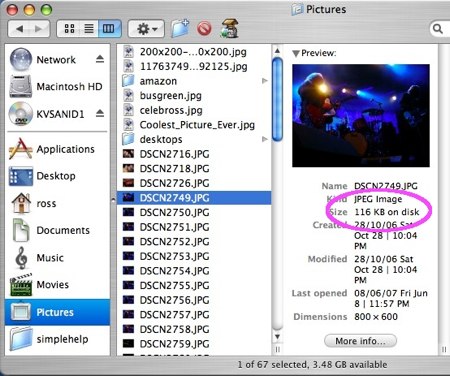The height and width of the screenshot is (376, 450).
Task: Eject the KVSANID1 disc
Action: tap(100, 113)
